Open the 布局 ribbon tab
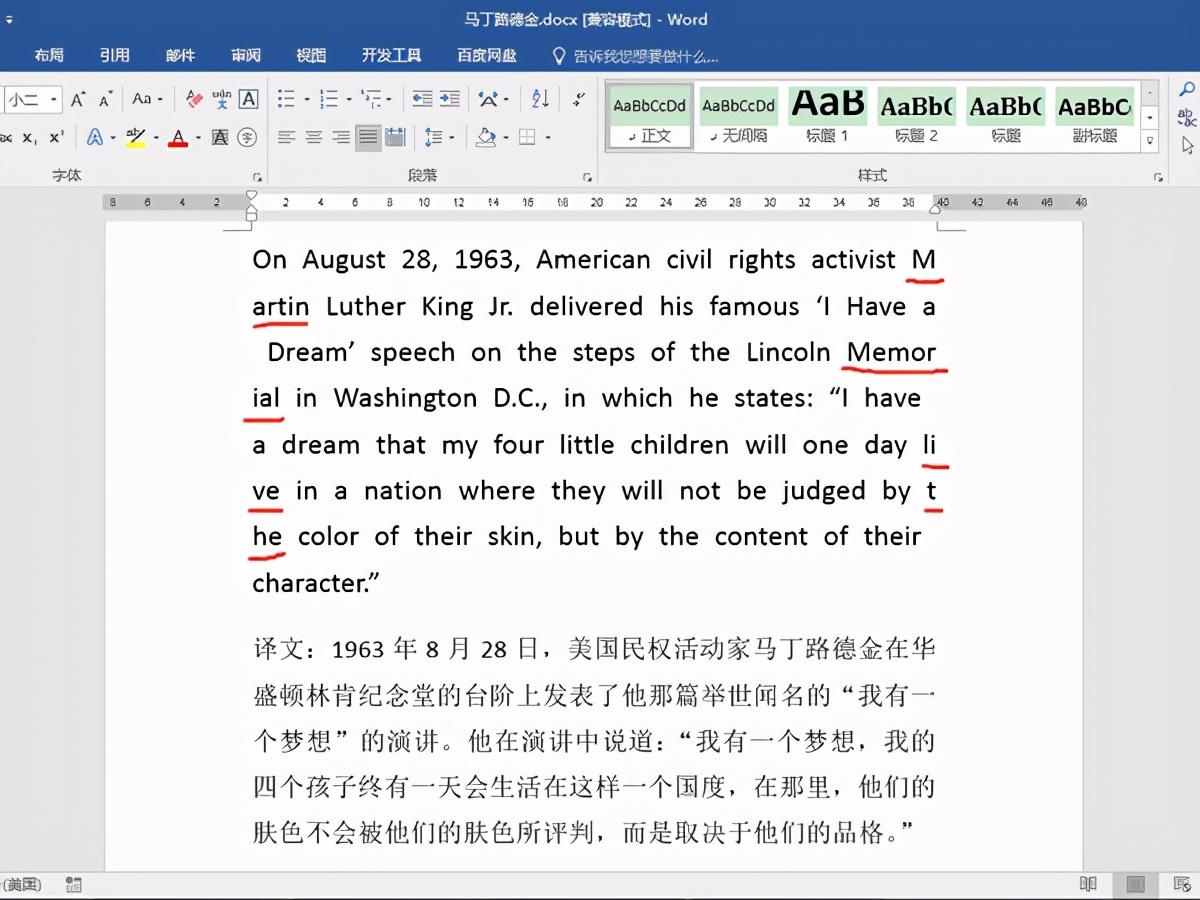Image resolution: width=1200 pixels, height=900 pixels. [49, 55]
